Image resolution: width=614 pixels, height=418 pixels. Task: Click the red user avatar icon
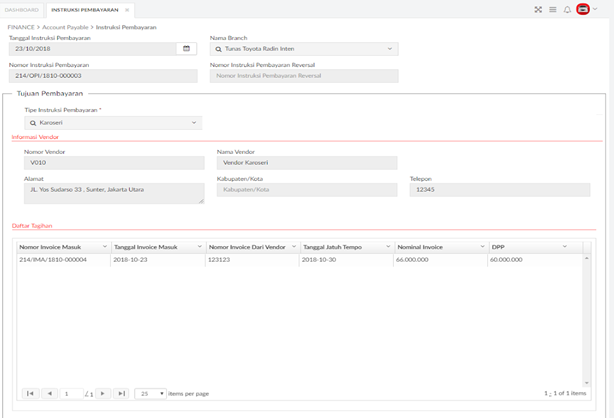click(x=583, y=9)
